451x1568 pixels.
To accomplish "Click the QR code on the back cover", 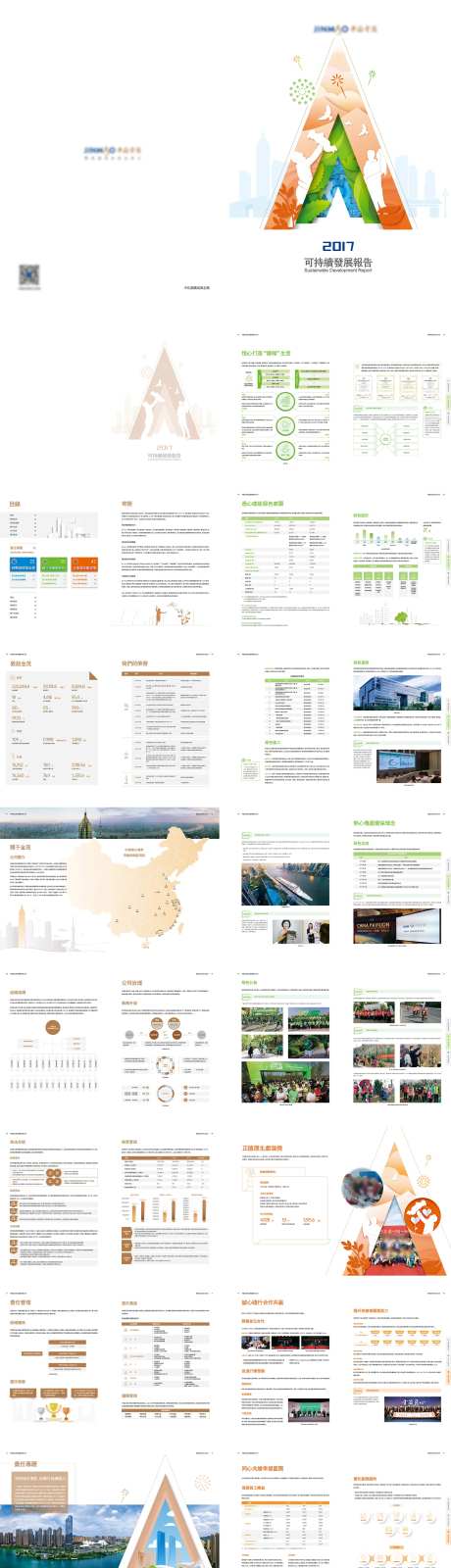I will [28, 276].
